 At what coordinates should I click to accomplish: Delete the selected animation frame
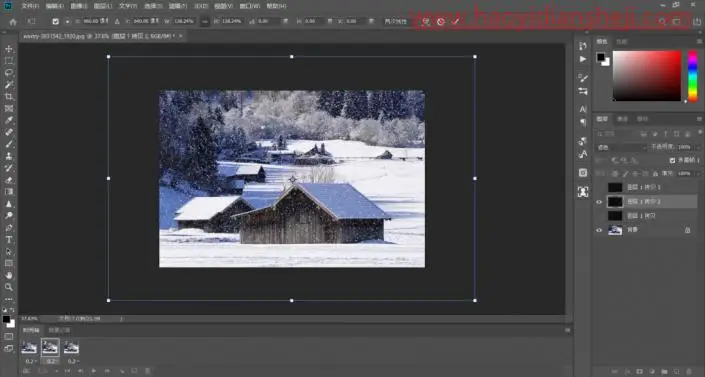point(148,371)
